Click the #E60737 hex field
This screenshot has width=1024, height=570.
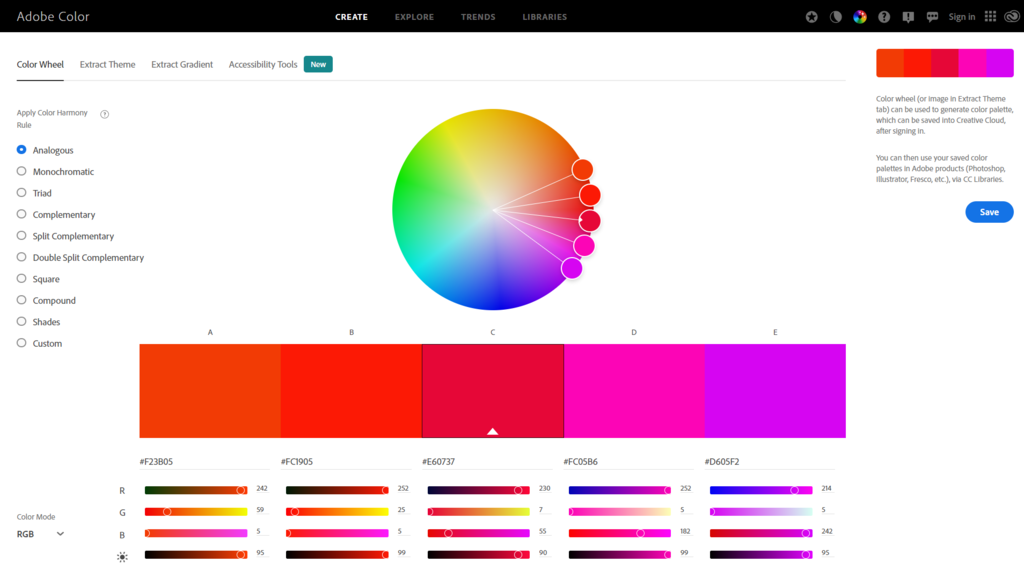tap(487, 462)
